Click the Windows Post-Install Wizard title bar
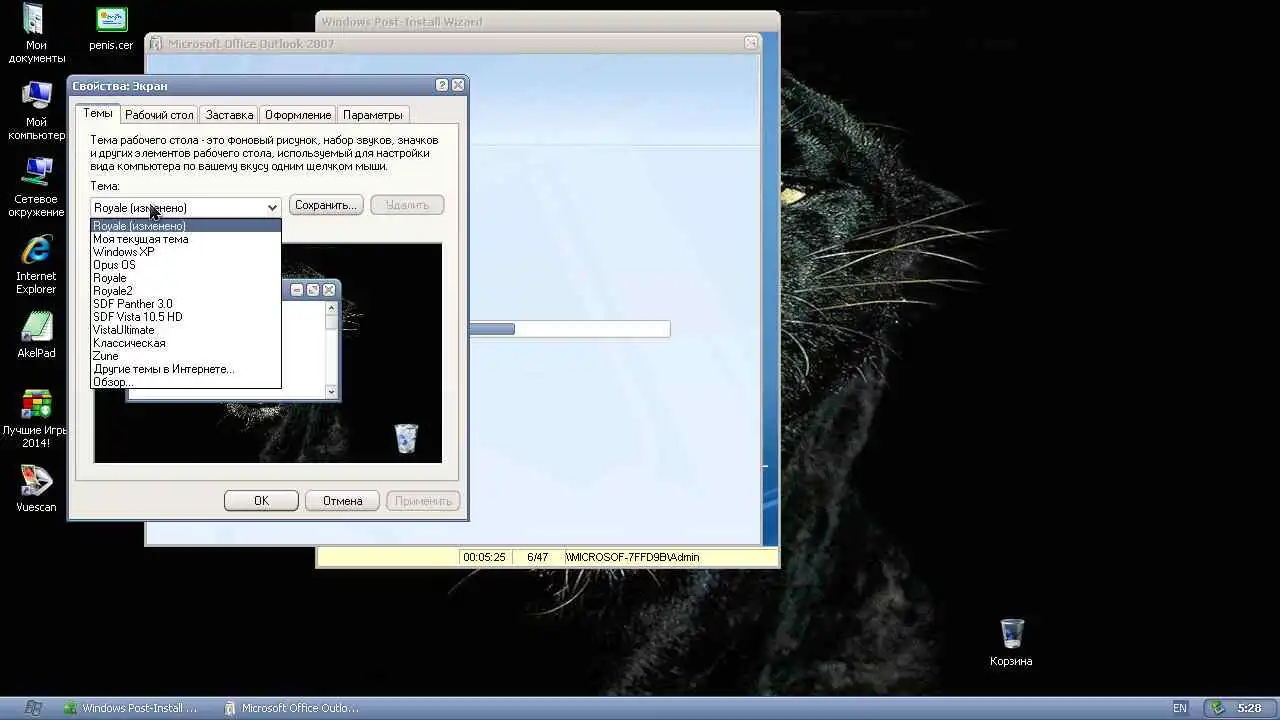The image size is (1280, 720). [x=547, y=21]
